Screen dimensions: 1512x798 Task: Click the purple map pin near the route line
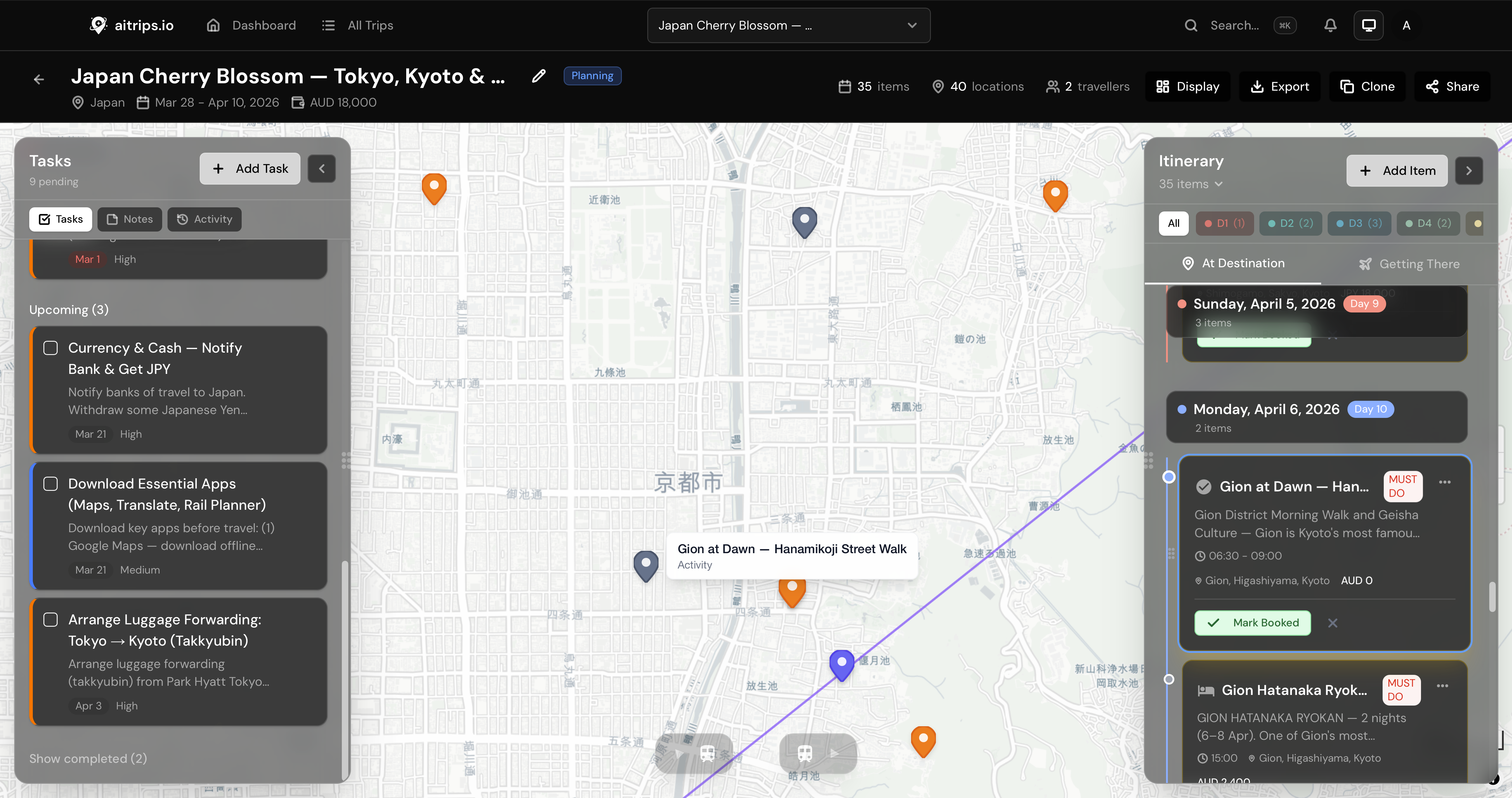841,663
